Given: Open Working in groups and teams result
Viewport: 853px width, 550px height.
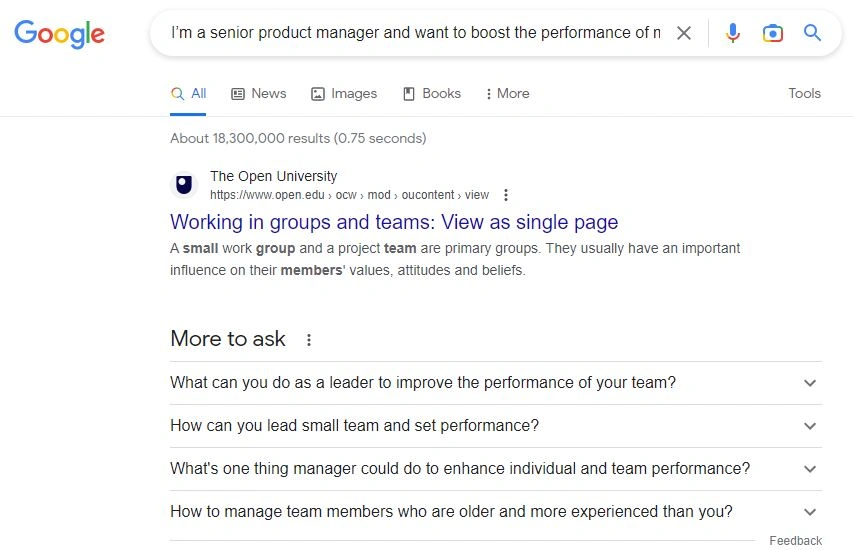Looking at the screenshot, I should point(394,222).
